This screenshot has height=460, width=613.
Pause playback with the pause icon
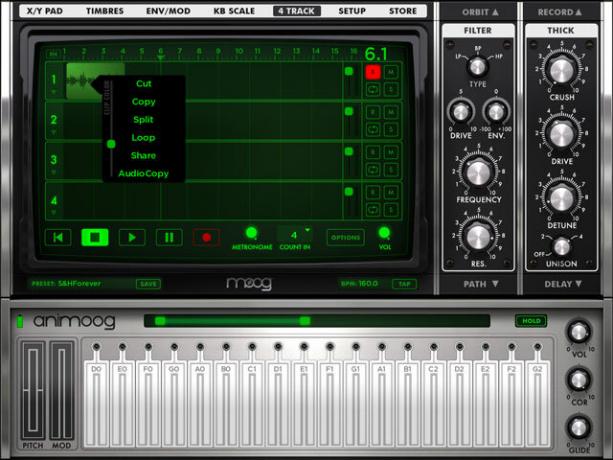(169, 237)
